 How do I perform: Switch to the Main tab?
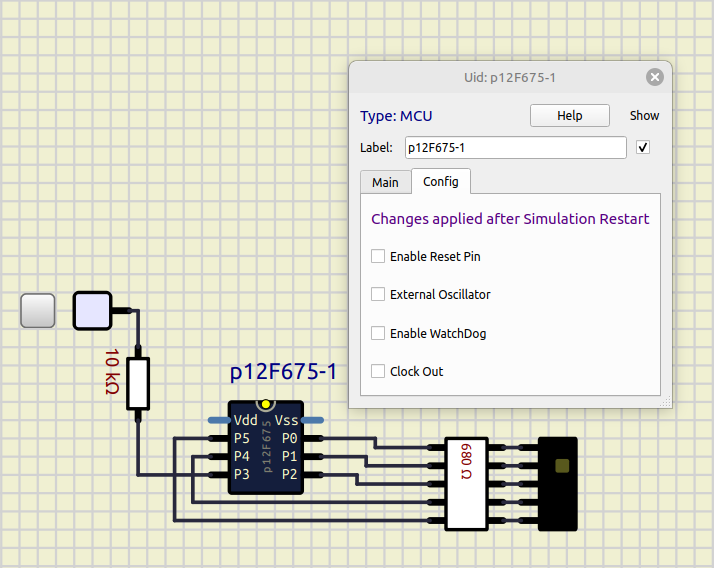385,182
